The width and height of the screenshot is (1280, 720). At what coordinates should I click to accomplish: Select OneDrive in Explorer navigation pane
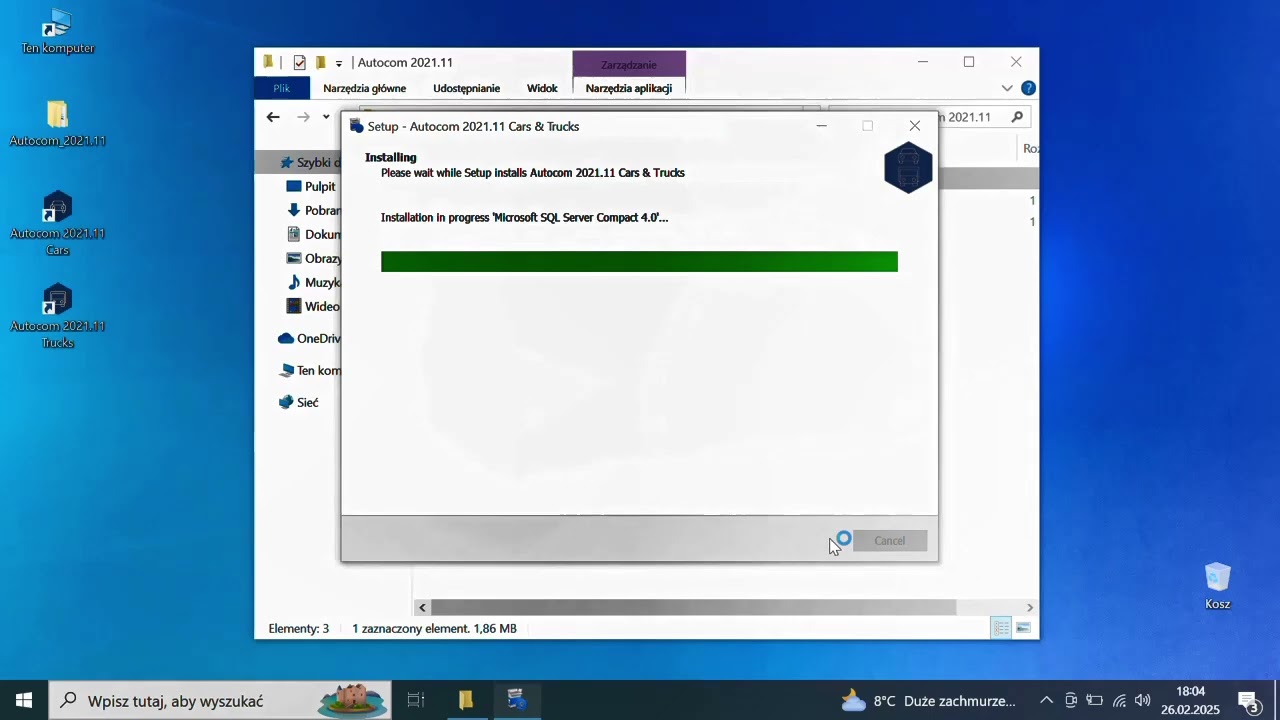tap(309, 338)
